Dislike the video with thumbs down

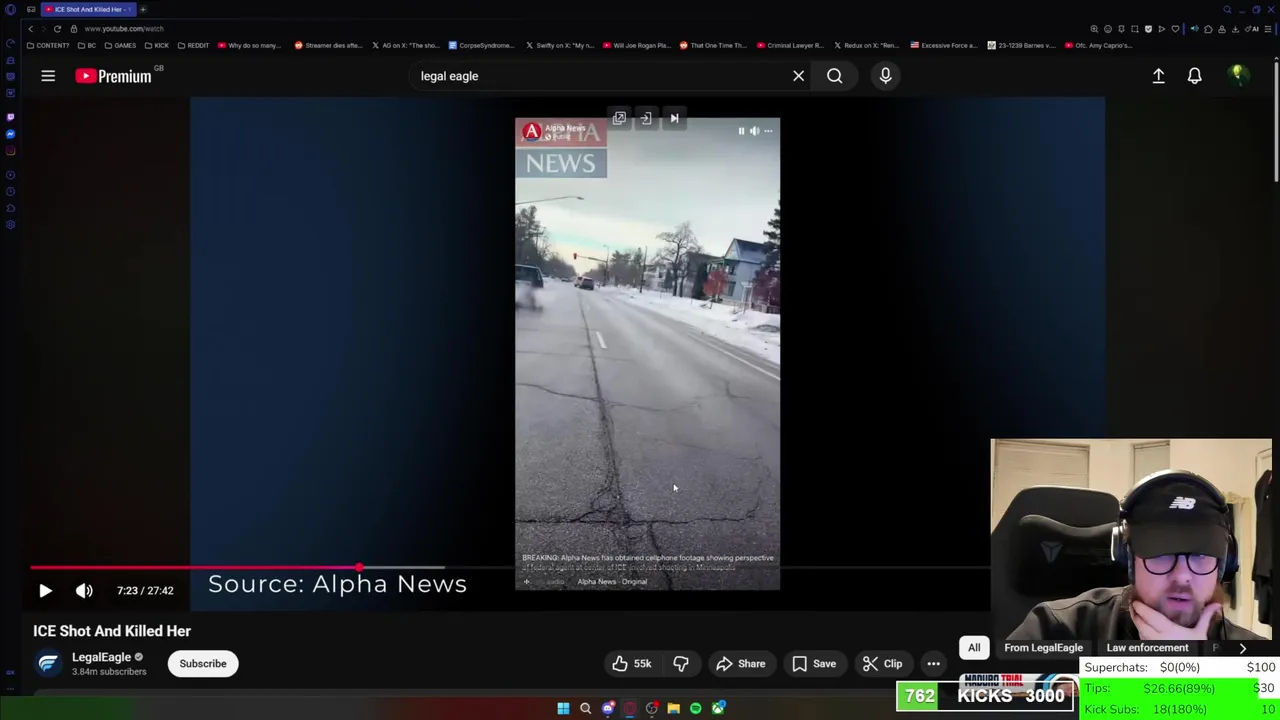681,664
